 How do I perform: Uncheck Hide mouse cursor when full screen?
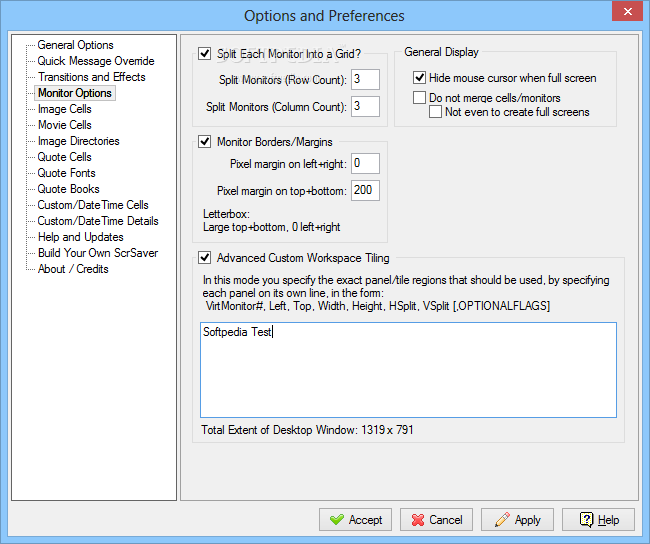click(419, 78)
